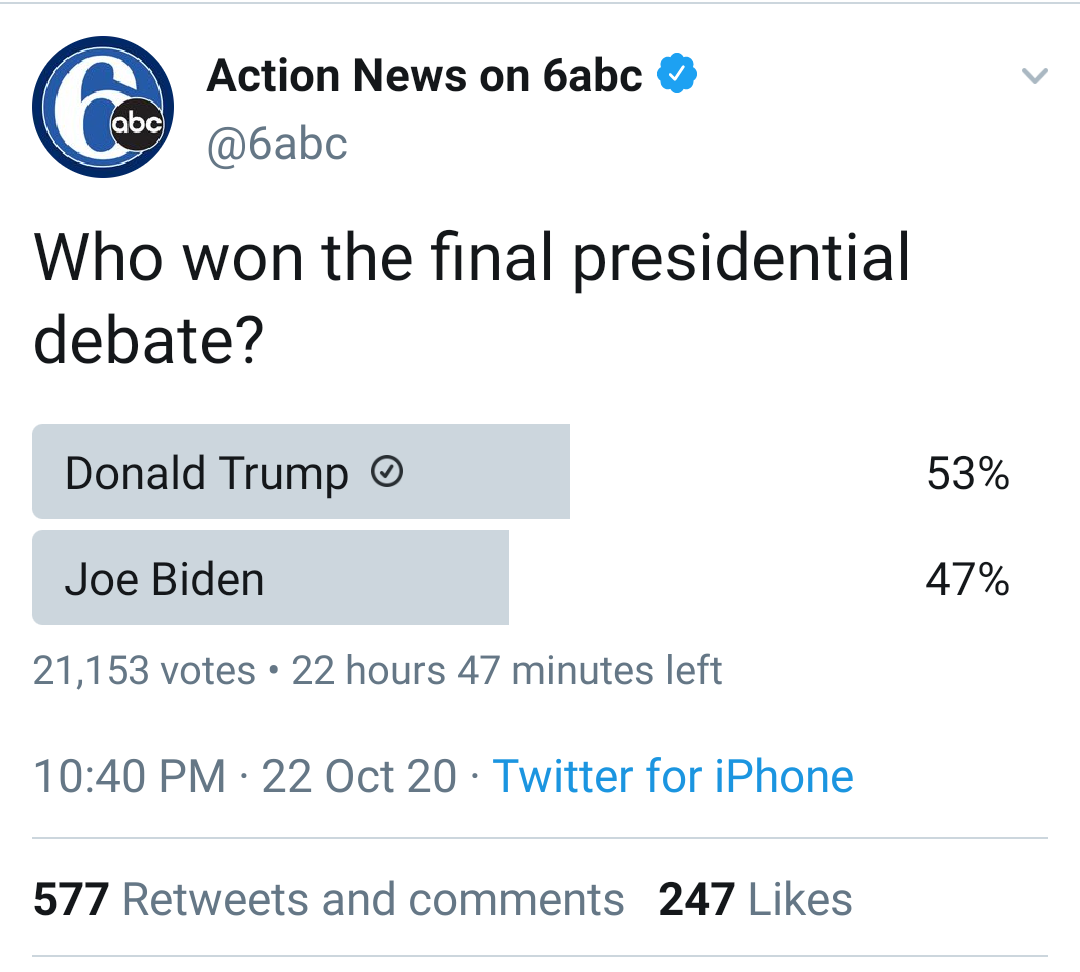Image resolution: width=1080 pixels, height=972 pixels.
Task: Click the 10:40 PM timestamp
Action: (x=130, y=777)
